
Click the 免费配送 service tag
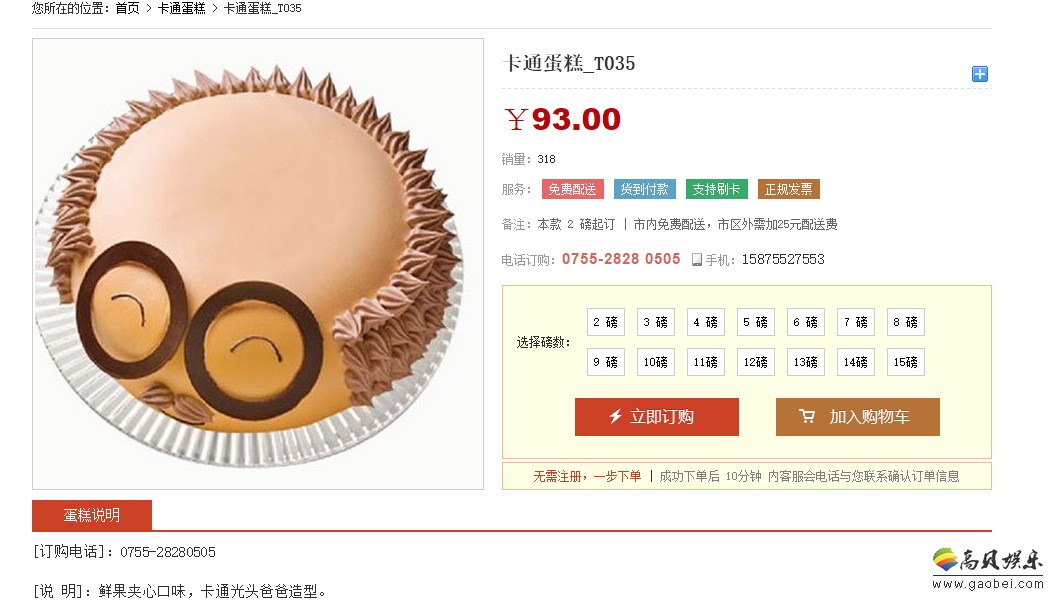click(573, 189)
